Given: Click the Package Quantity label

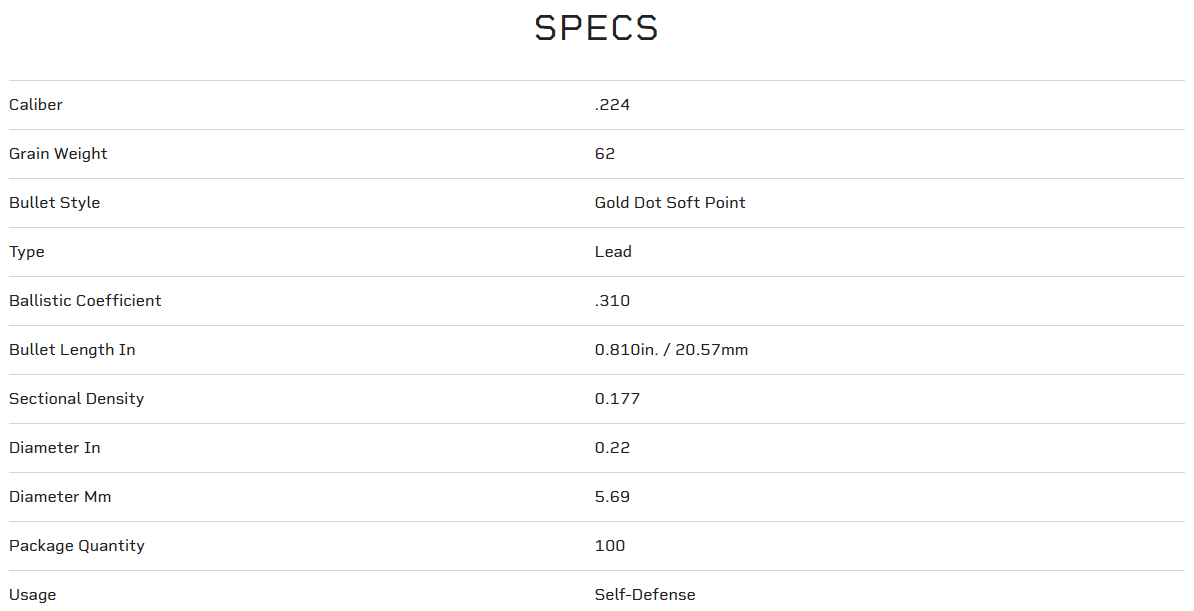Looking at the screenshot, I should 77,546.
